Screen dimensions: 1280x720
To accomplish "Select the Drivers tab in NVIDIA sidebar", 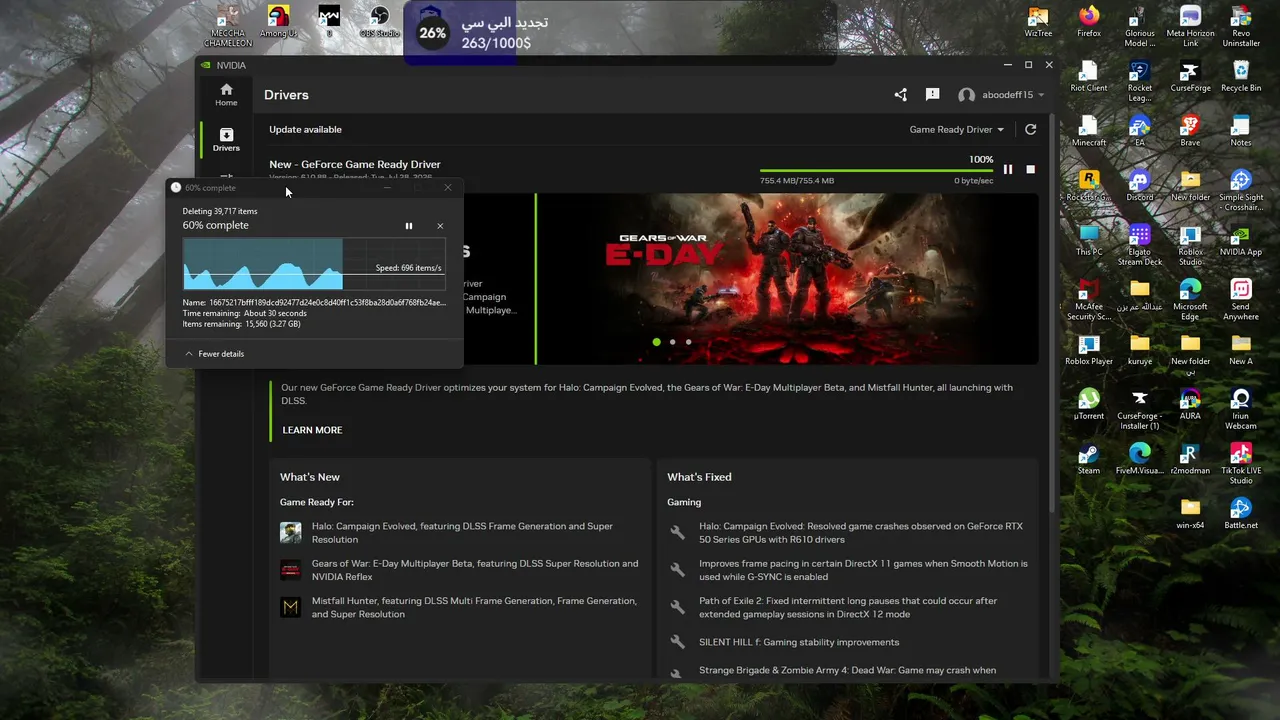I will [x=226, y=140].
